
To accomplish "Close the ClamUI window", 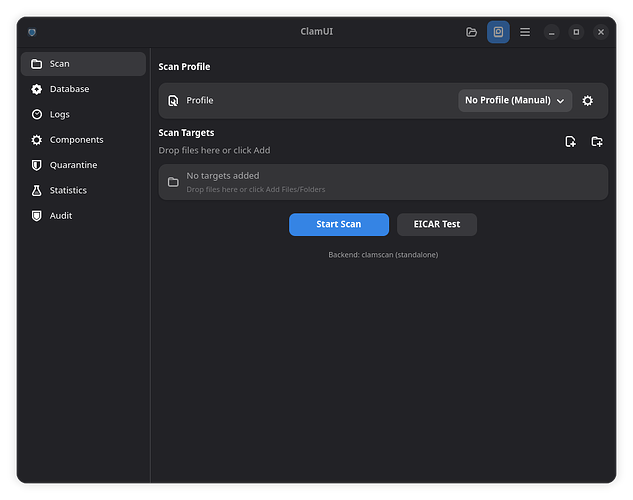I will tap(601, 32).
